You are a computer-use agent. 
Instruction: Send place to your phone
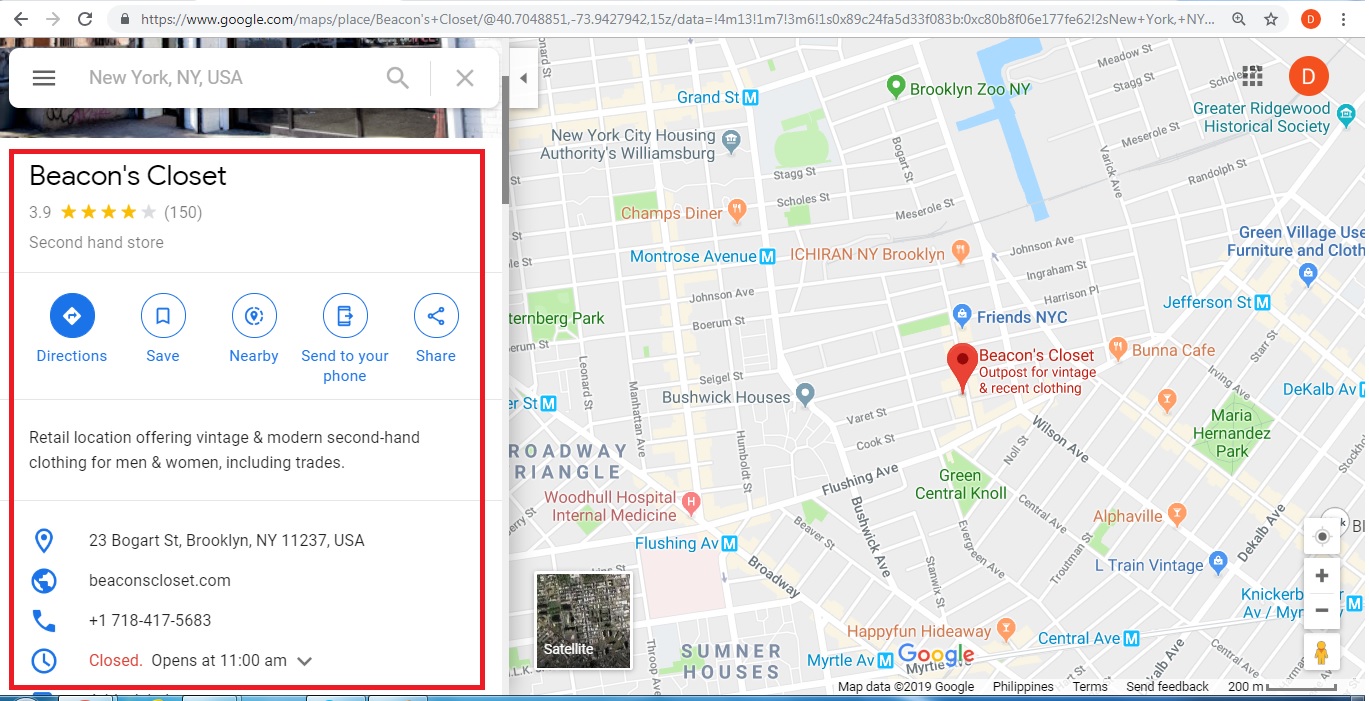point(345,339)
